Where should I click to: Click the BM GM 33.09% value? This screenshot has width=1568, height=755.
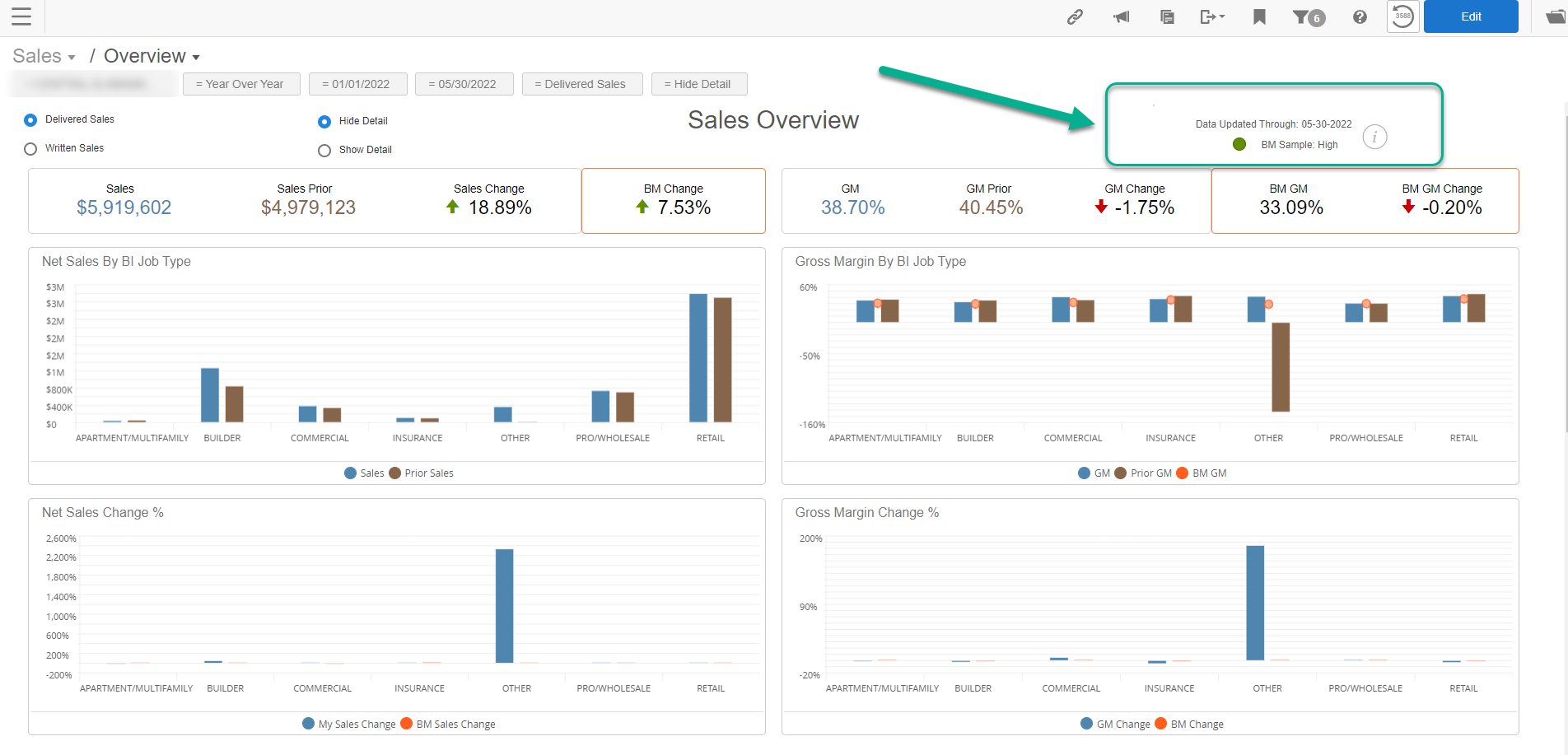(x=1290, y=207)
